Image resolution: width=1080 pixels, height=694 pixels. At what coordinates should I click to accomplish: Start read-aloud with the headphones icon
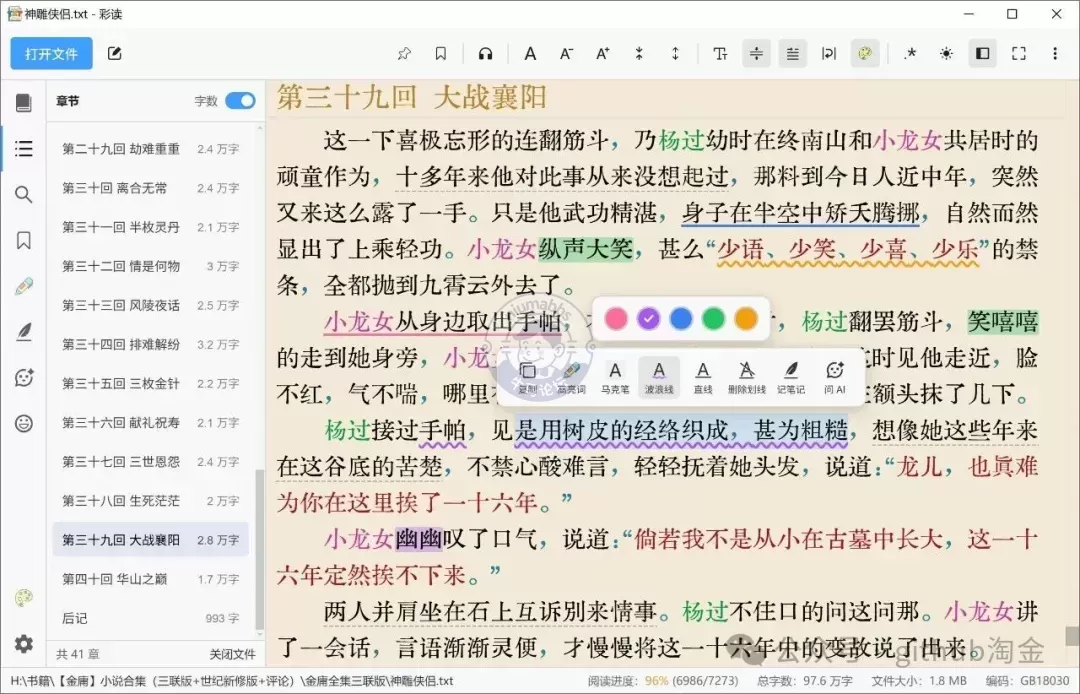tap(486, 54)
